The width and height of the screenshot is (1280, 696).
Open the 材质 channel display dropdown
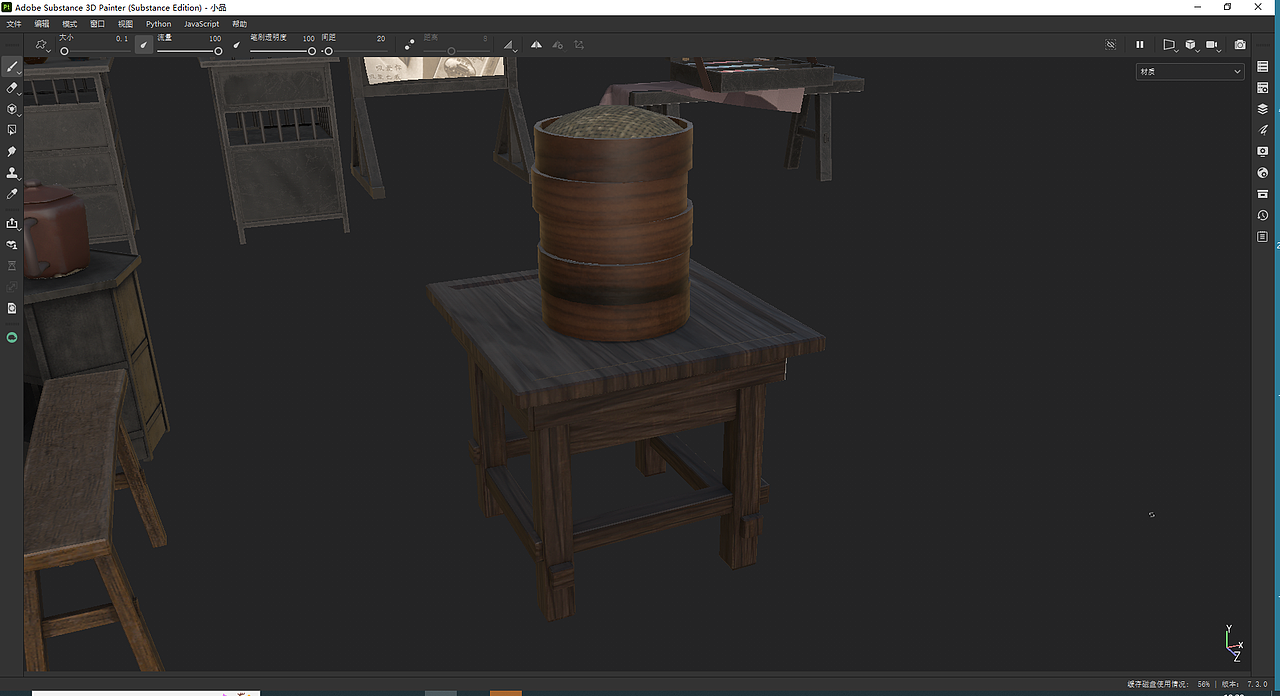click(x=1190, y=71)
